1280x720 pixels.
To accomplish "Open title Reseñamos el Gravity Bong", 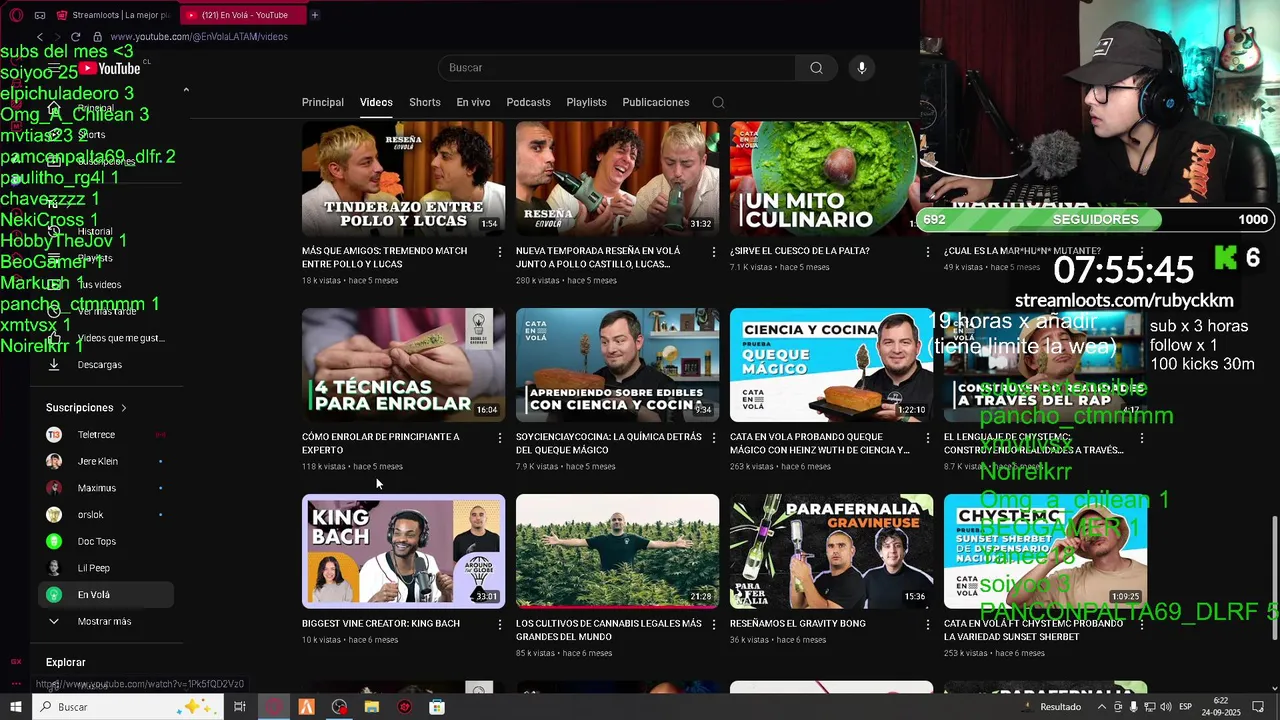I will point(798,624).
